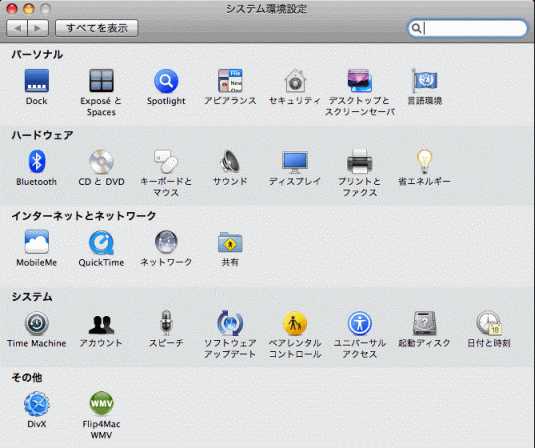Open 起動ディスク (Startup Disk) pane
The height and width of the screenshot is (448, 535).
424,323
